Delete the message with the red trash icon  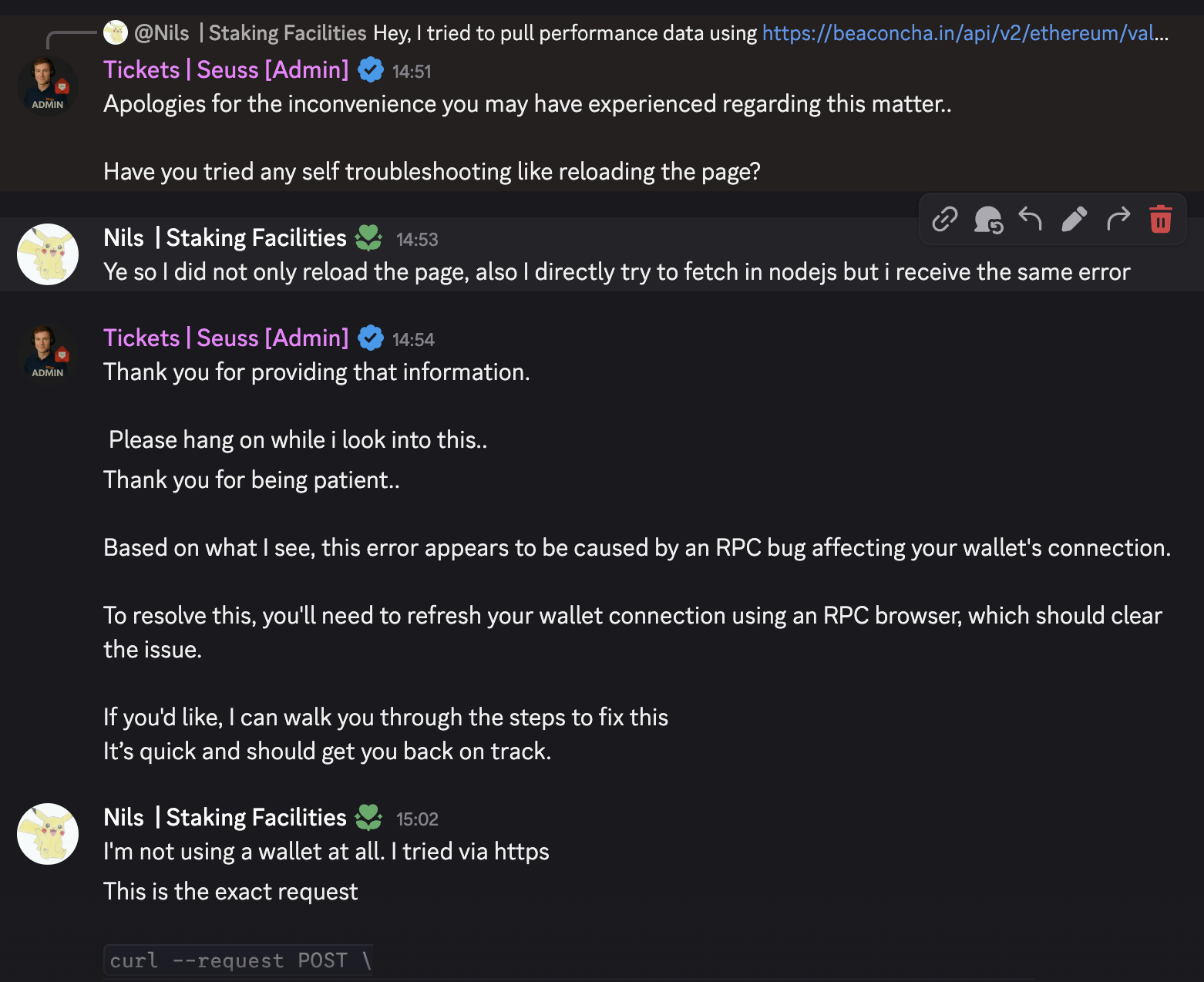pos(1160,220)
